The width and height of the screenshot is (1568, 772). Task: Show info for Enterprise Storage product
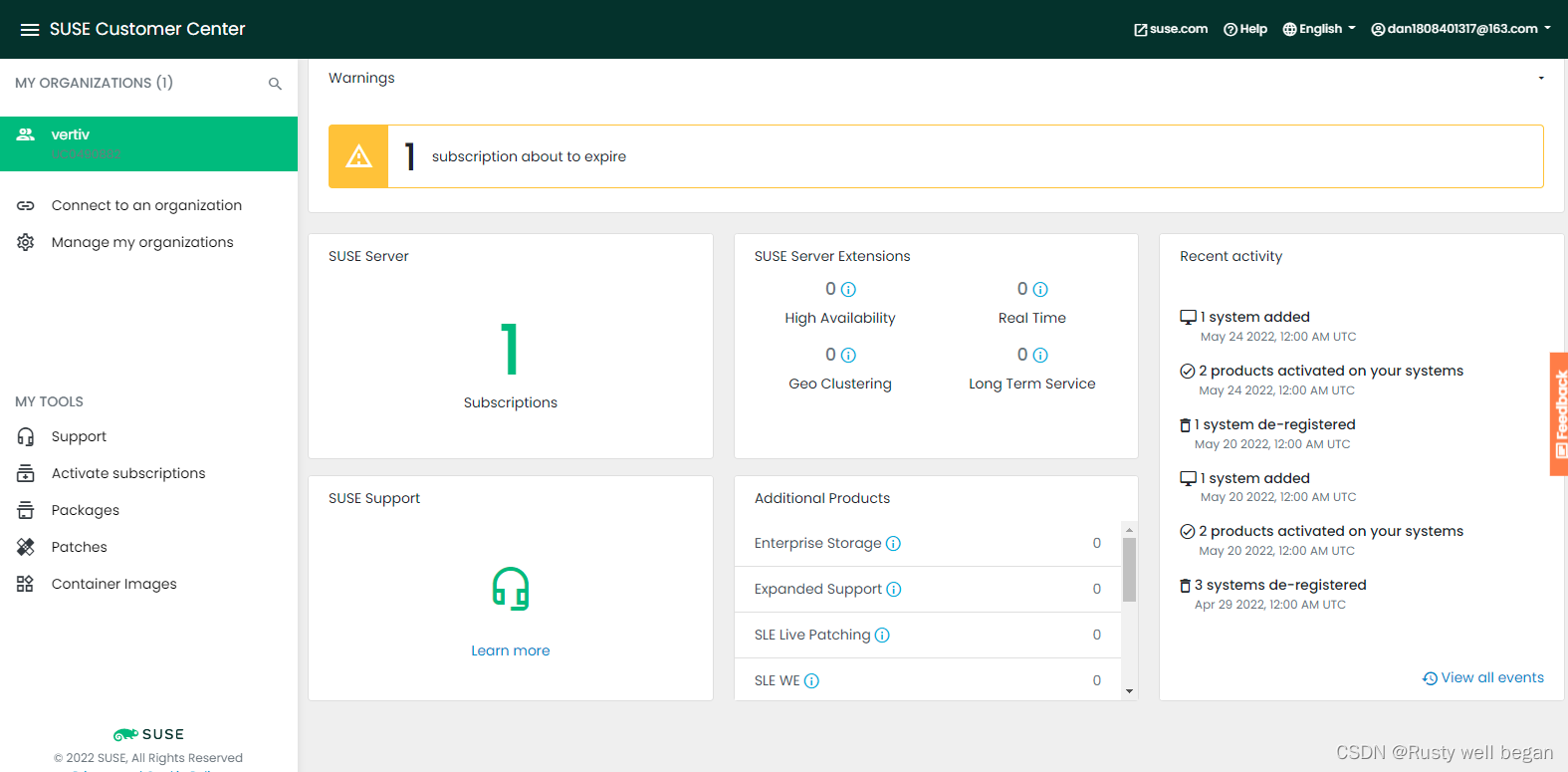(893, 544)
